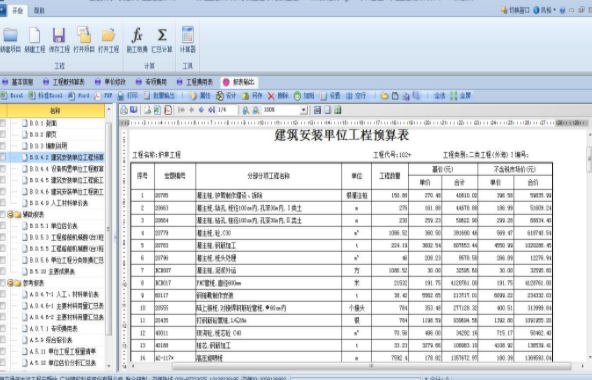The width and height of the screenshot is (592, 380).
Task: Click the 属性 properties icon
Action: 193,96
